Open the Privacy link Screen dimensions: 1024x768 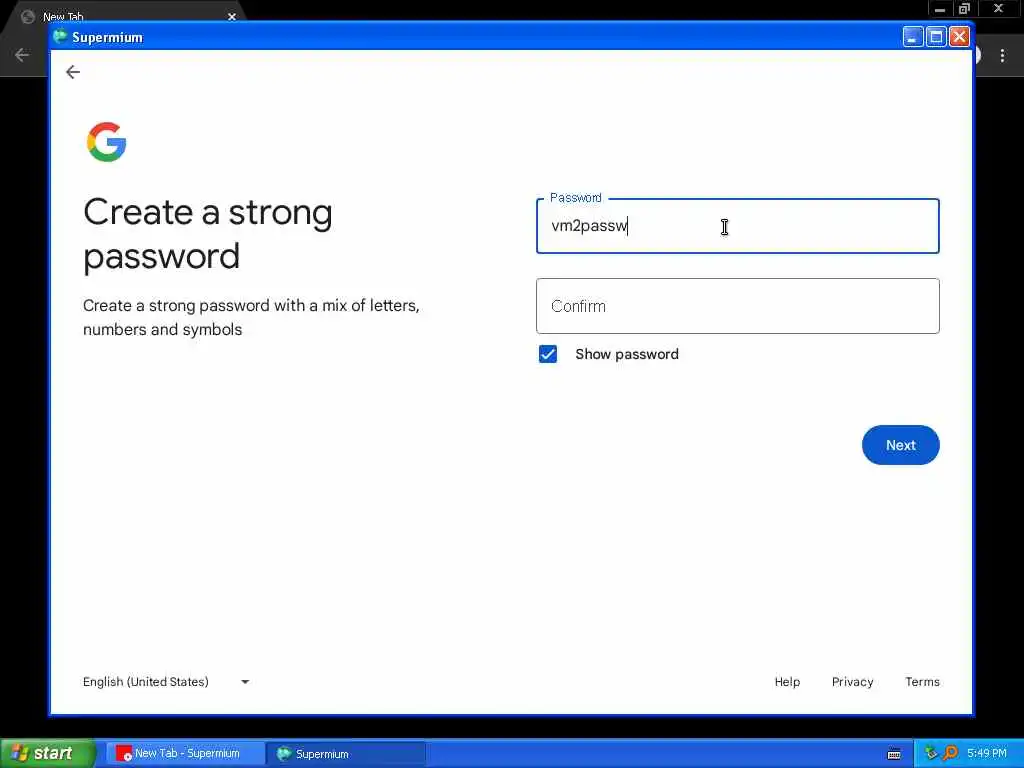coord(852,682)
